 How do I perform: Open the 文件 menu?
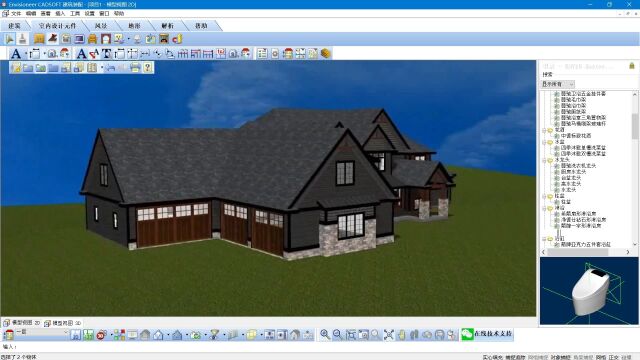click(x=16, y=13)
